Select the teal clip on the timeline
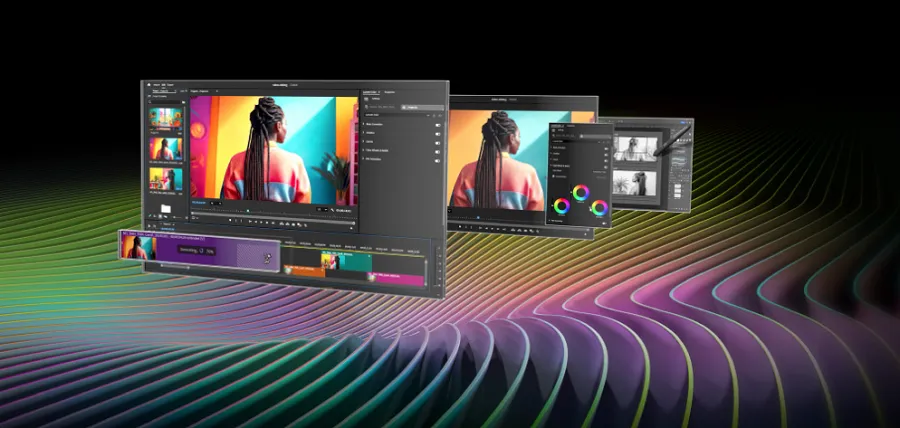 tap(346, 262)
